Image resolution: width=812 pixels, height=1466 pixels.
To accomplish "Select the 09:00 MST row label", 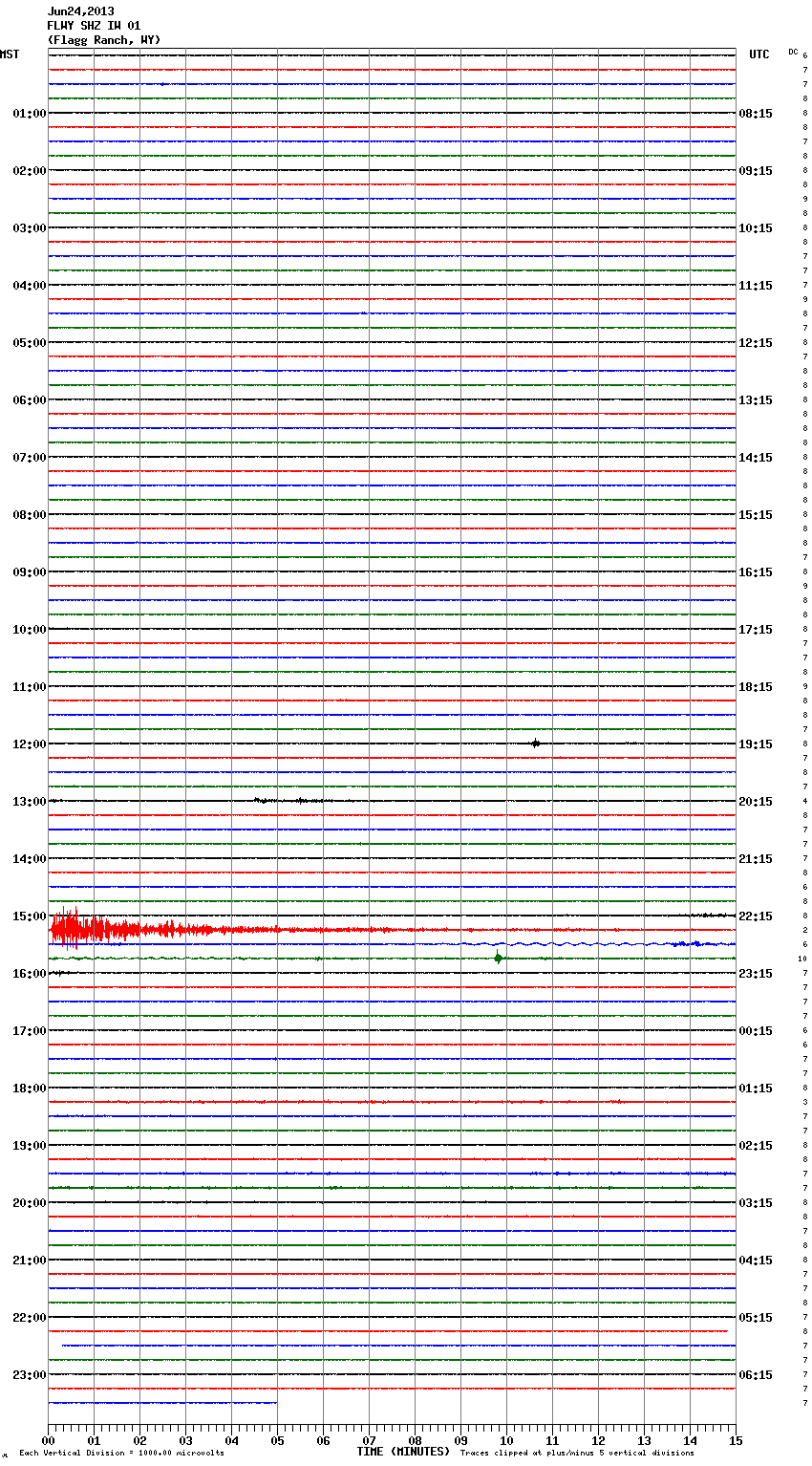I will coord(30,572).
